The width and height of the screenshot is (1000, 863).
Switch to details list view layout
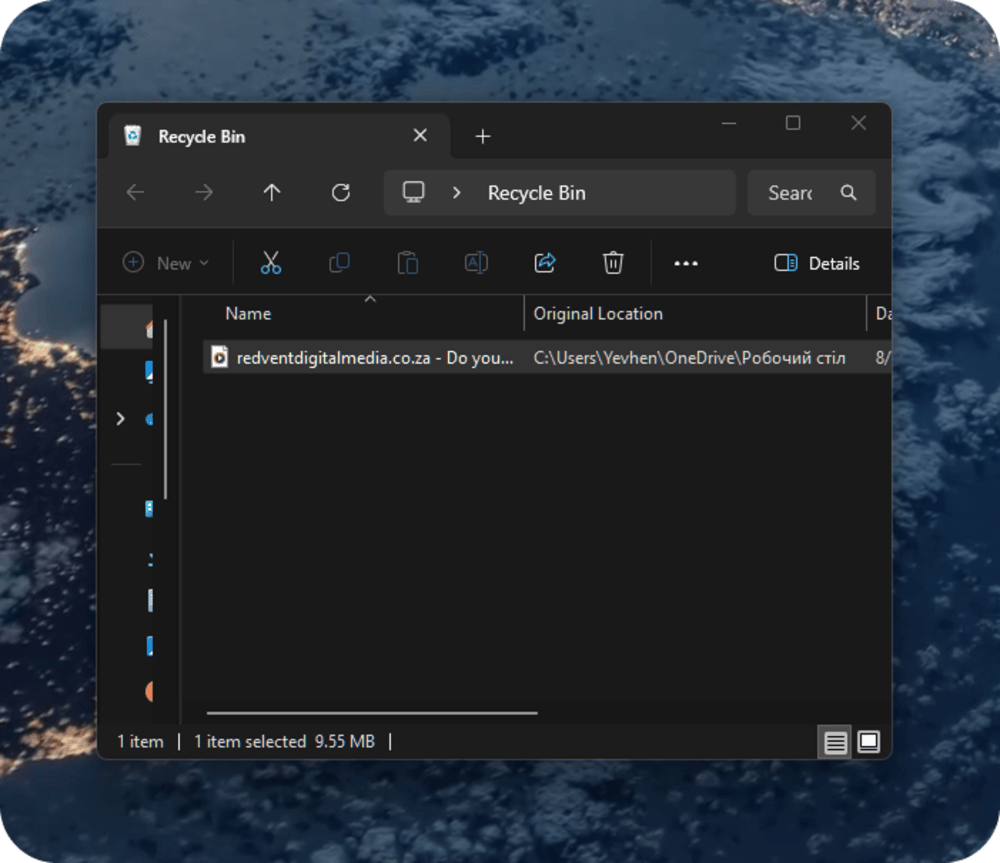[835, 742]
